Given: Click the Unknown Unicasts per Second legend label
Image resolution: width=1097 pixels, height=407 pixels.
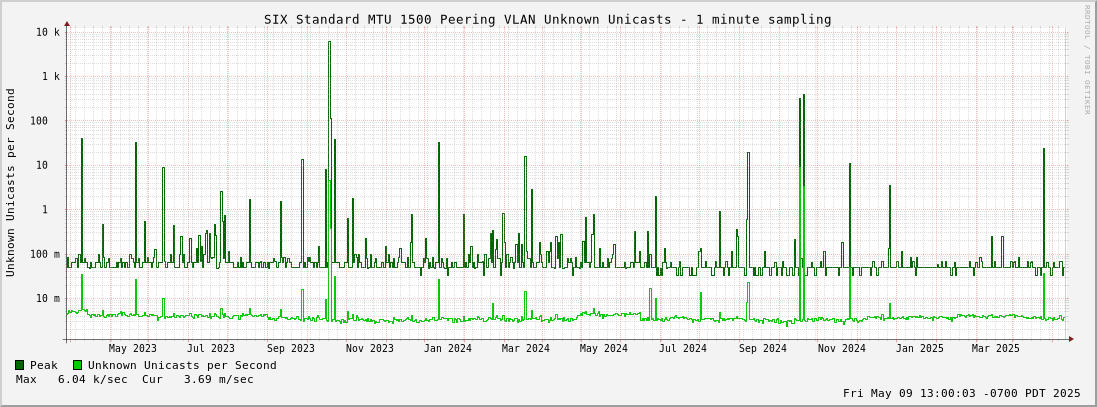Looking at the screenshot, I should click(x=182, y=366).
